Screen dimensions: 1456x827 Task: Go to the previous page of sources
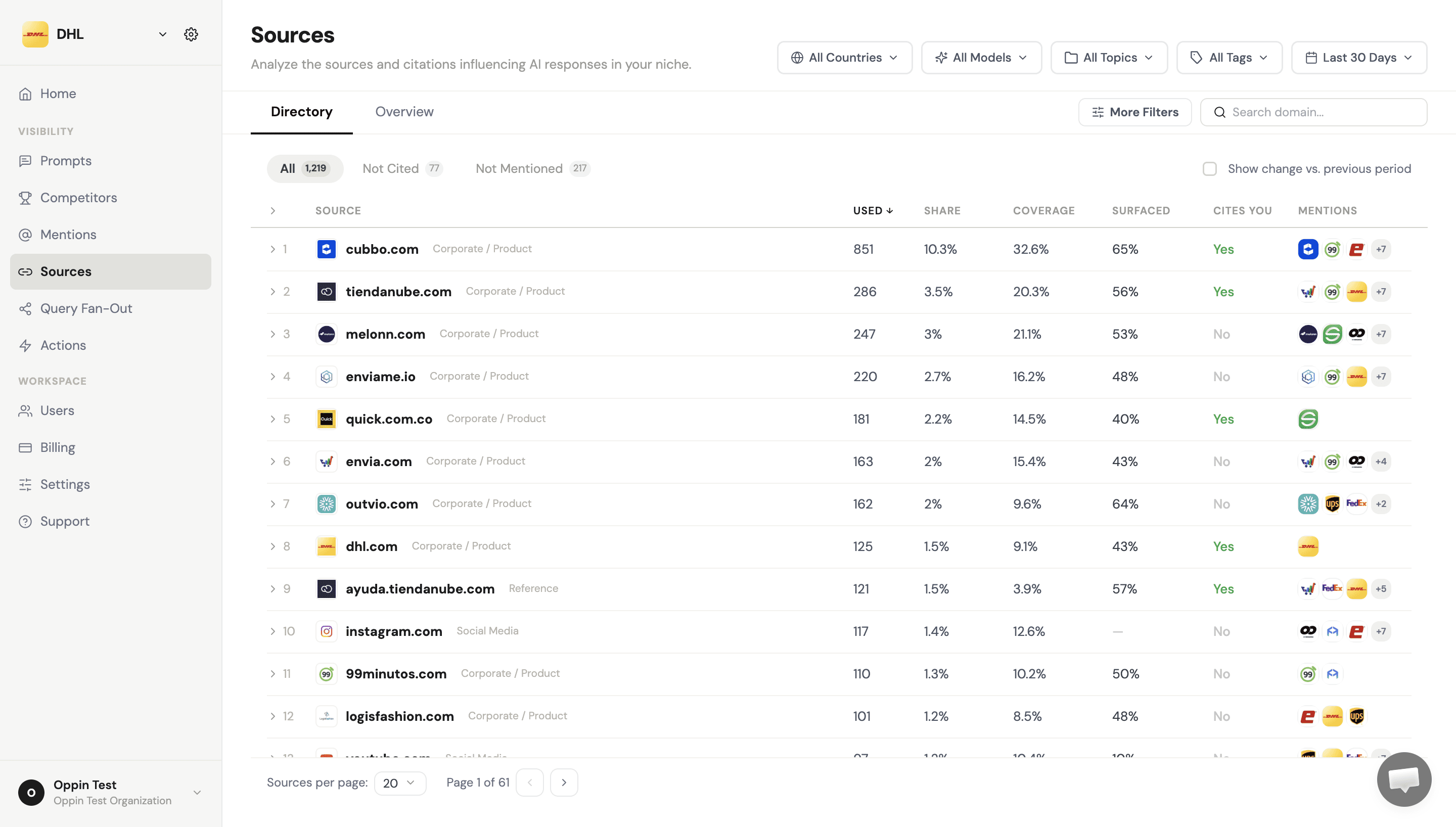[530, 783]
